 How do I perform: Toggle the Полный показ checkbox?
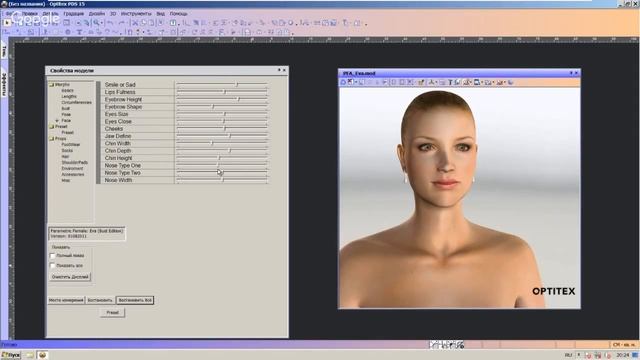(x=52, y=256)
